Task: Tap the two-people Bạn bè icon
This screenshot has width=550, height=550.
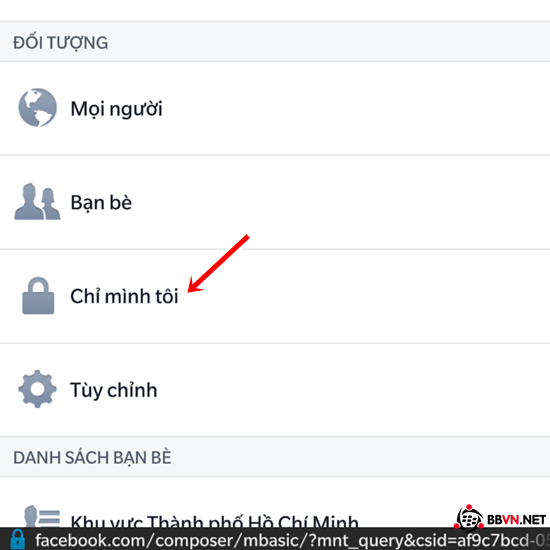Action: point(37,201)
